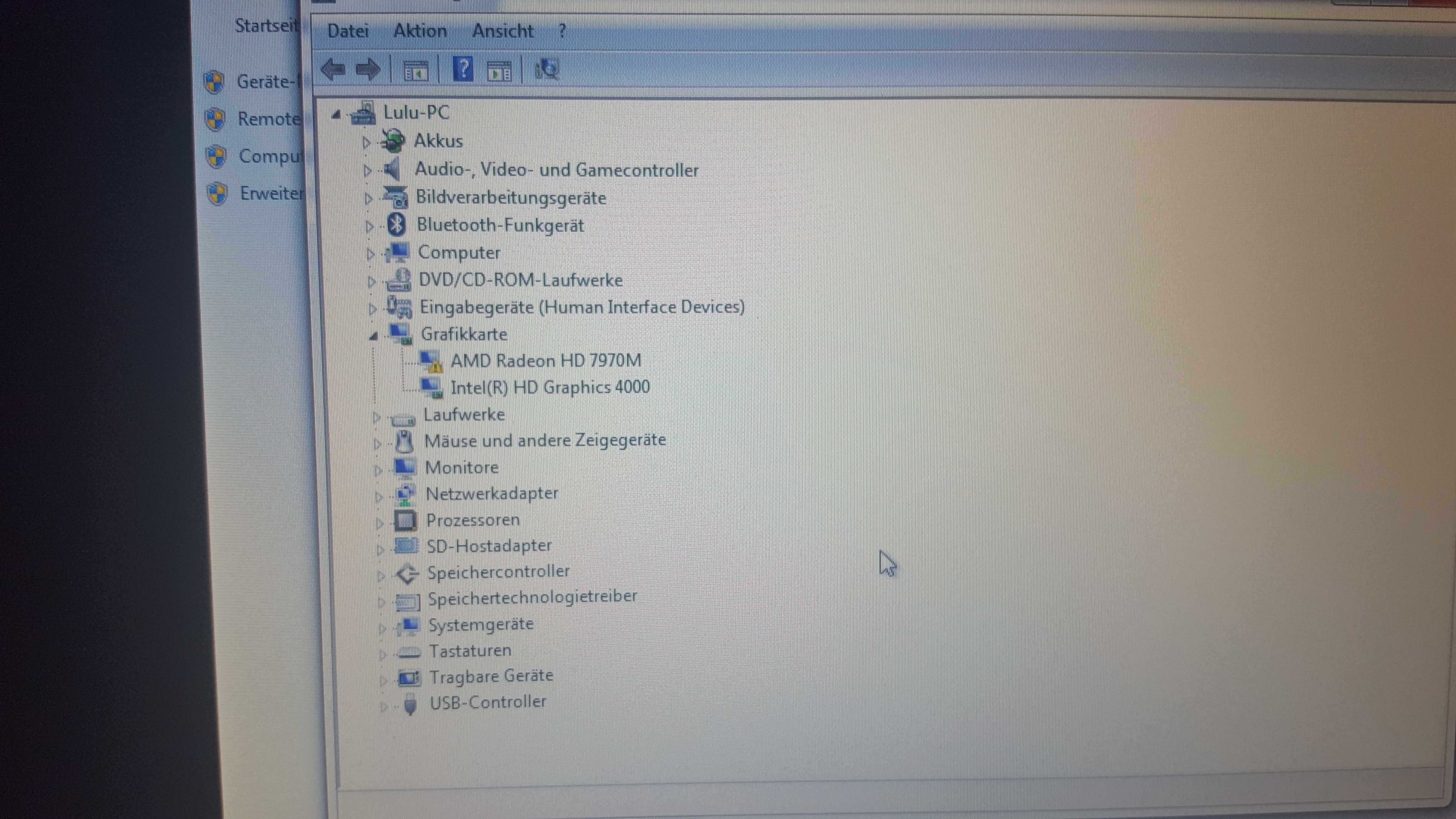Select the Lulu-PC label
Image resolution: width=1456 pixels, height=819 pixels.
(x=417, y=112)
